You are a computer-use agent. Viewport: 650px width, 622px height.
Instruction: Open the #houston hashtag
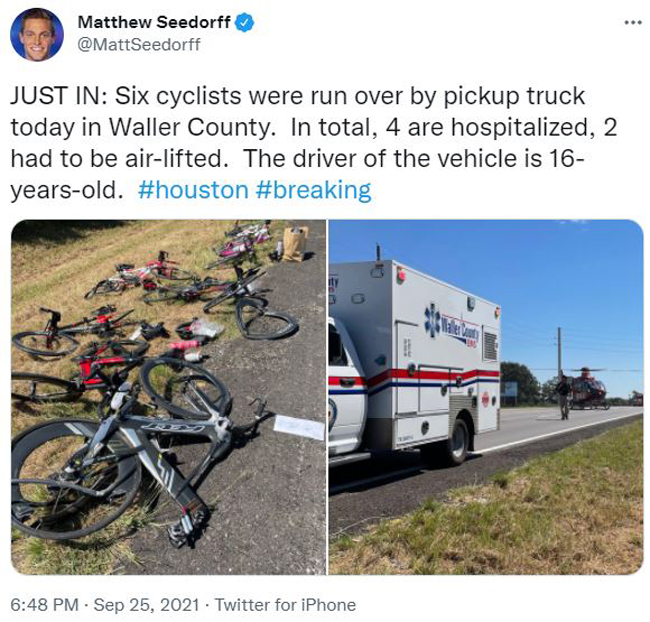pos(193,190)
